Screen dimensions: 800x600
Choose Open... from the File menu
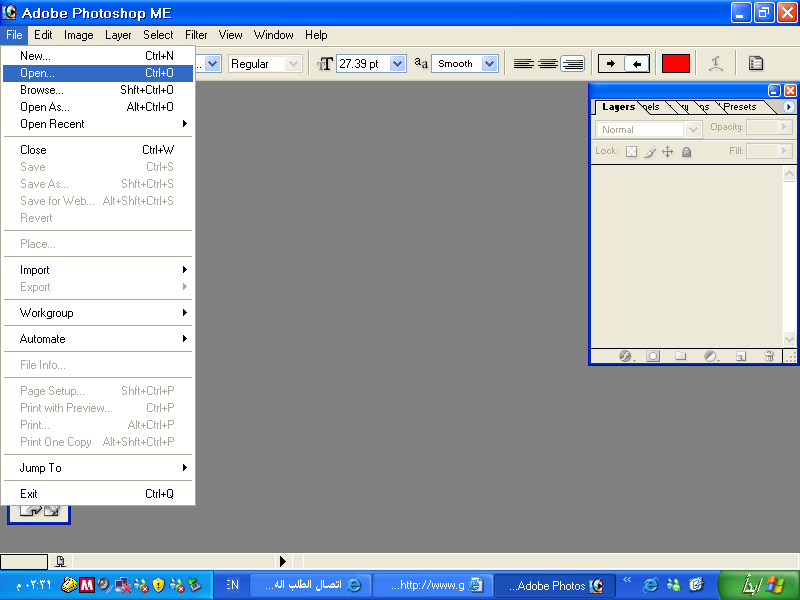[x=98, y=73]
